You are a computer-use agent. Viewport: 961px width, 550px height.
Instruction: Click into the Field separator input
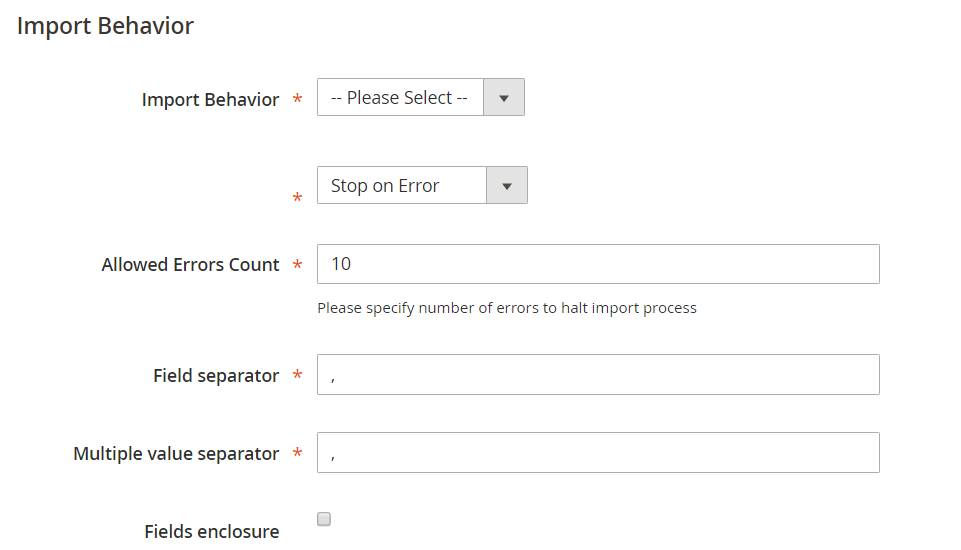coord(598,375)
